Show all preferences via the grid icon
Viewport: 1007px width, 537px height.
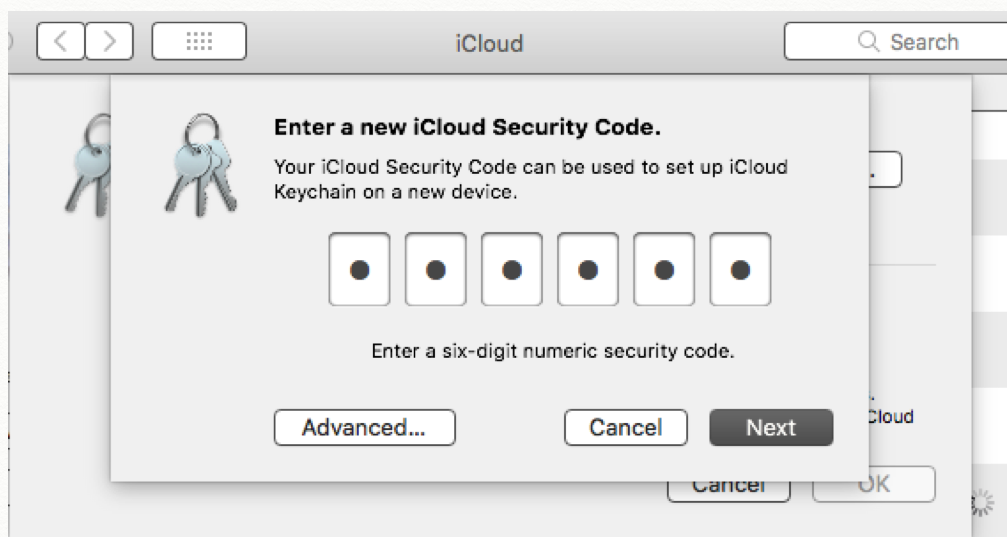pyautogui.click(x=199, y=42)
